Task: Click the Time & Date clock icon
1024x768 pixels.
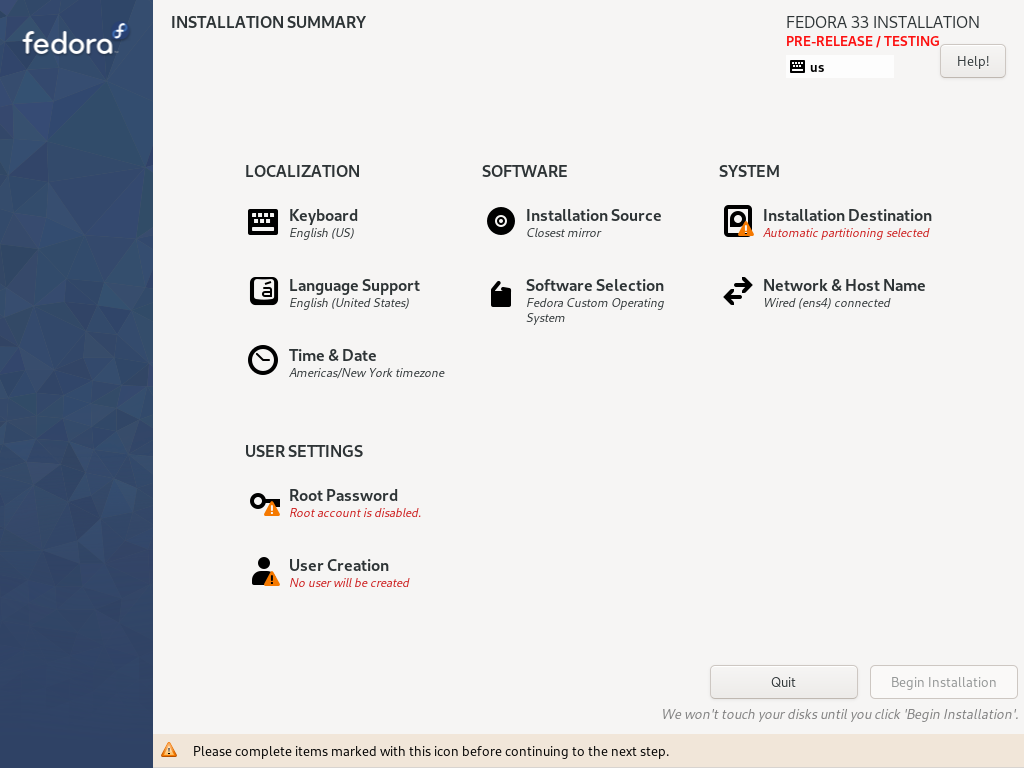Action: (x=263, y=360)
